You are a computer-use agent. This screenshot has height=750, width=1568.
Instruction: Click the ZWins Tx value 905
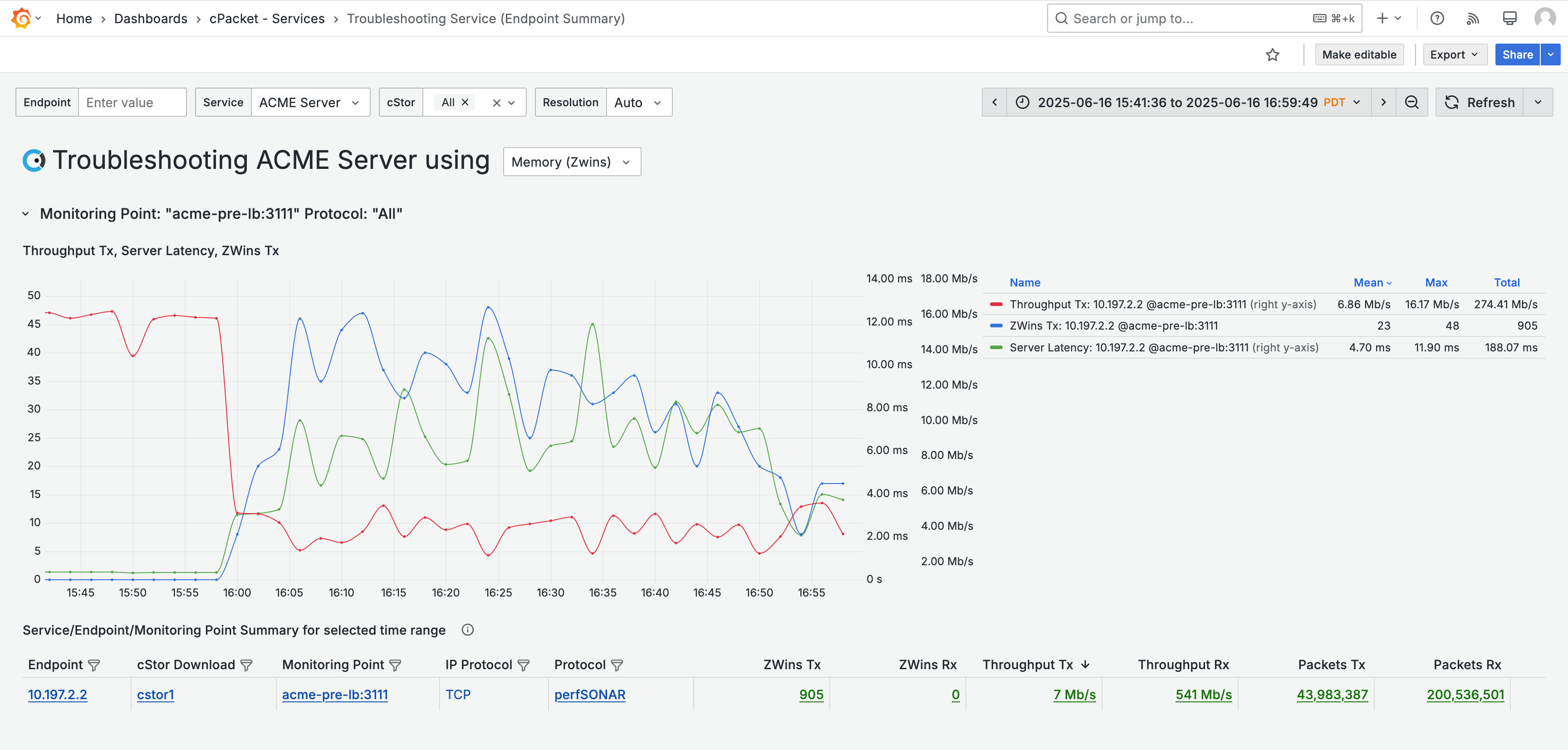[811, 695]
